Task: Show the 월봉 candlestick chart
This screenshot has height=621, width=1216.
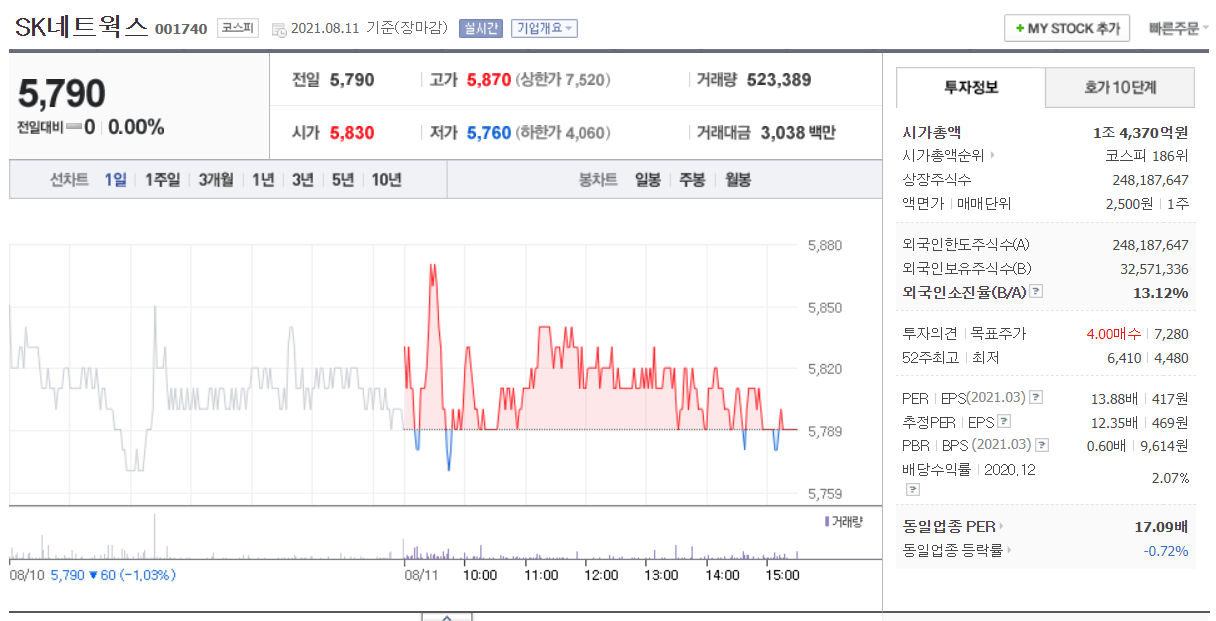Action: [x=737, y=180]
